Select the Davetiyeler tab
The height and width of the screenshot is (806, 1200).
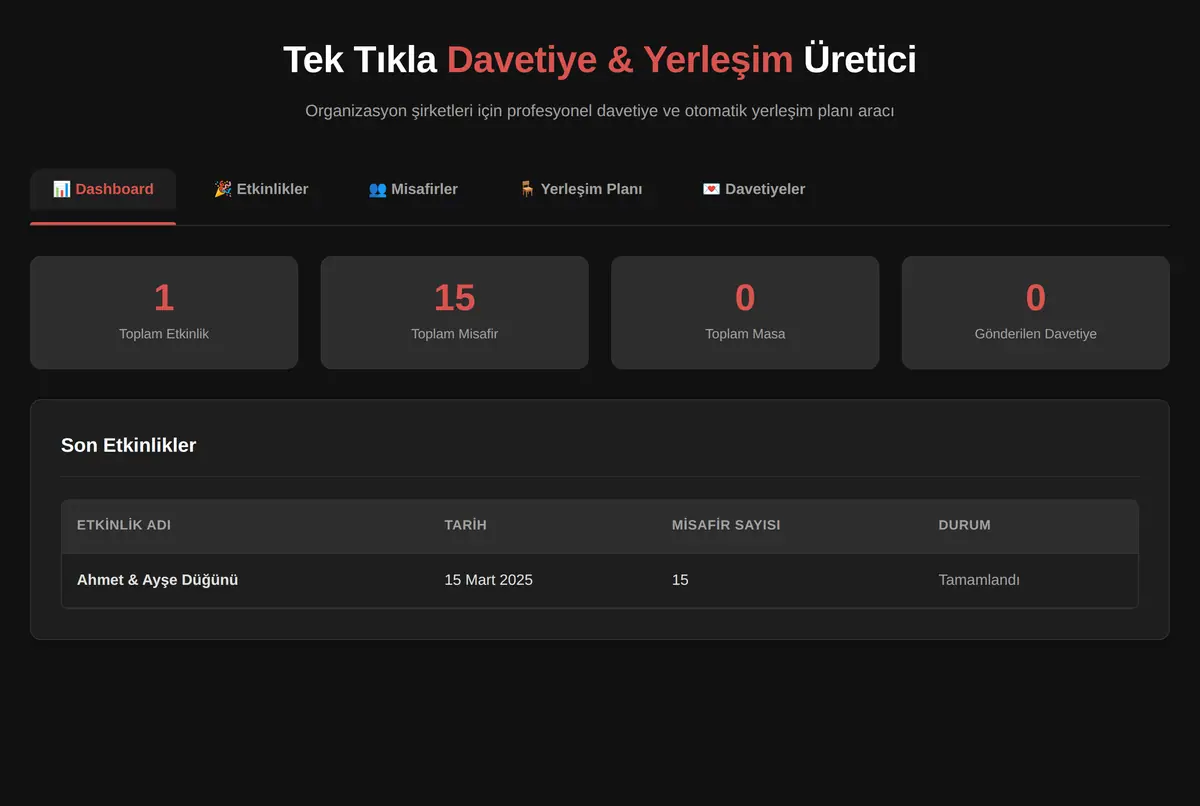[754, 189]
